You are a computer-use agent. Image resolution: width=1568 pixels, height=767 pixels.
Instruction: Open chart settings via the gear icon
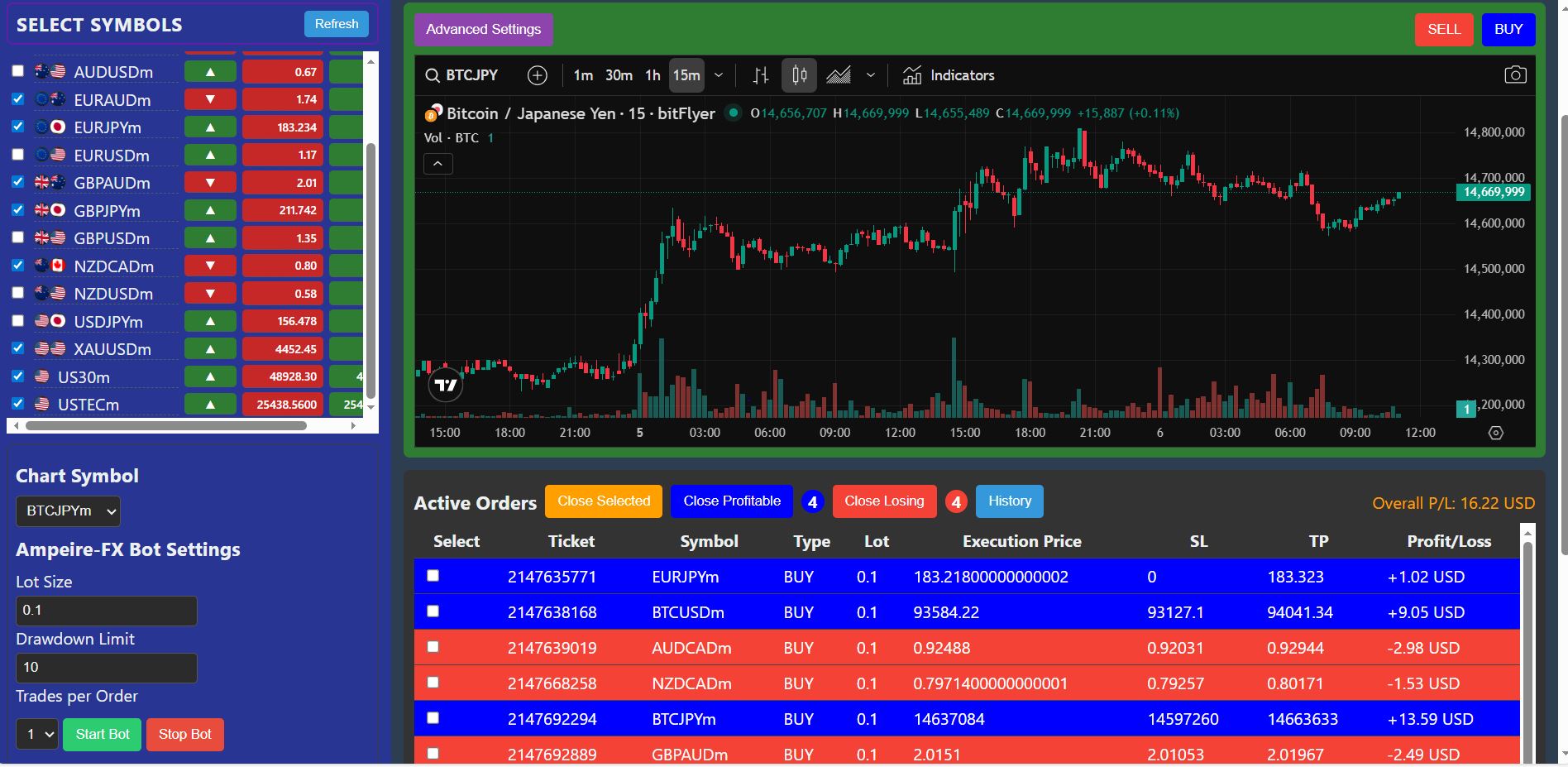(1496, 432)
